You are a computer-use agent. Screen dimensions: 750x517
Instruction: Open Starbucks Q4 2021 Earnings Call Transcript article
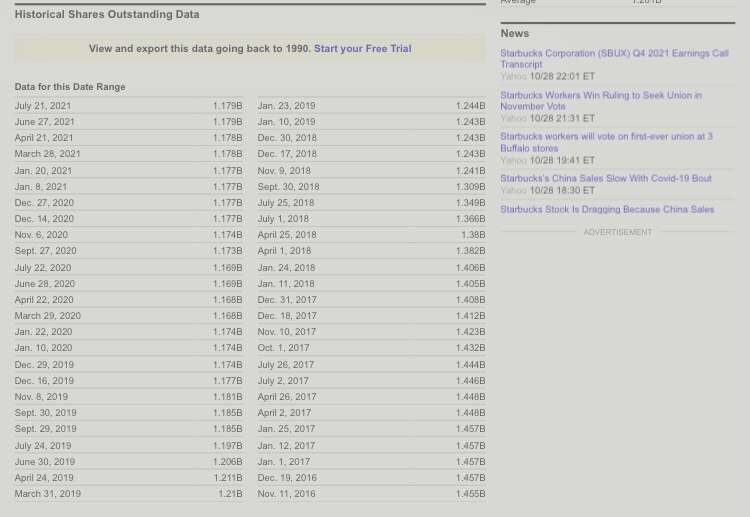coord(614,59)
